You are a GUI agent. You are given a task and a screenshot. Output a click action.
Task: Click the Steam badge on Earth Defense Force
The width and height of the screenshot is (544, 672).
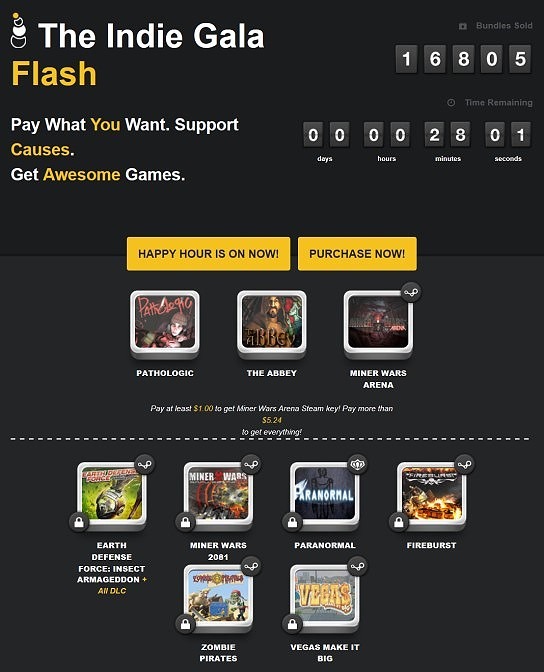coord(145,464)
